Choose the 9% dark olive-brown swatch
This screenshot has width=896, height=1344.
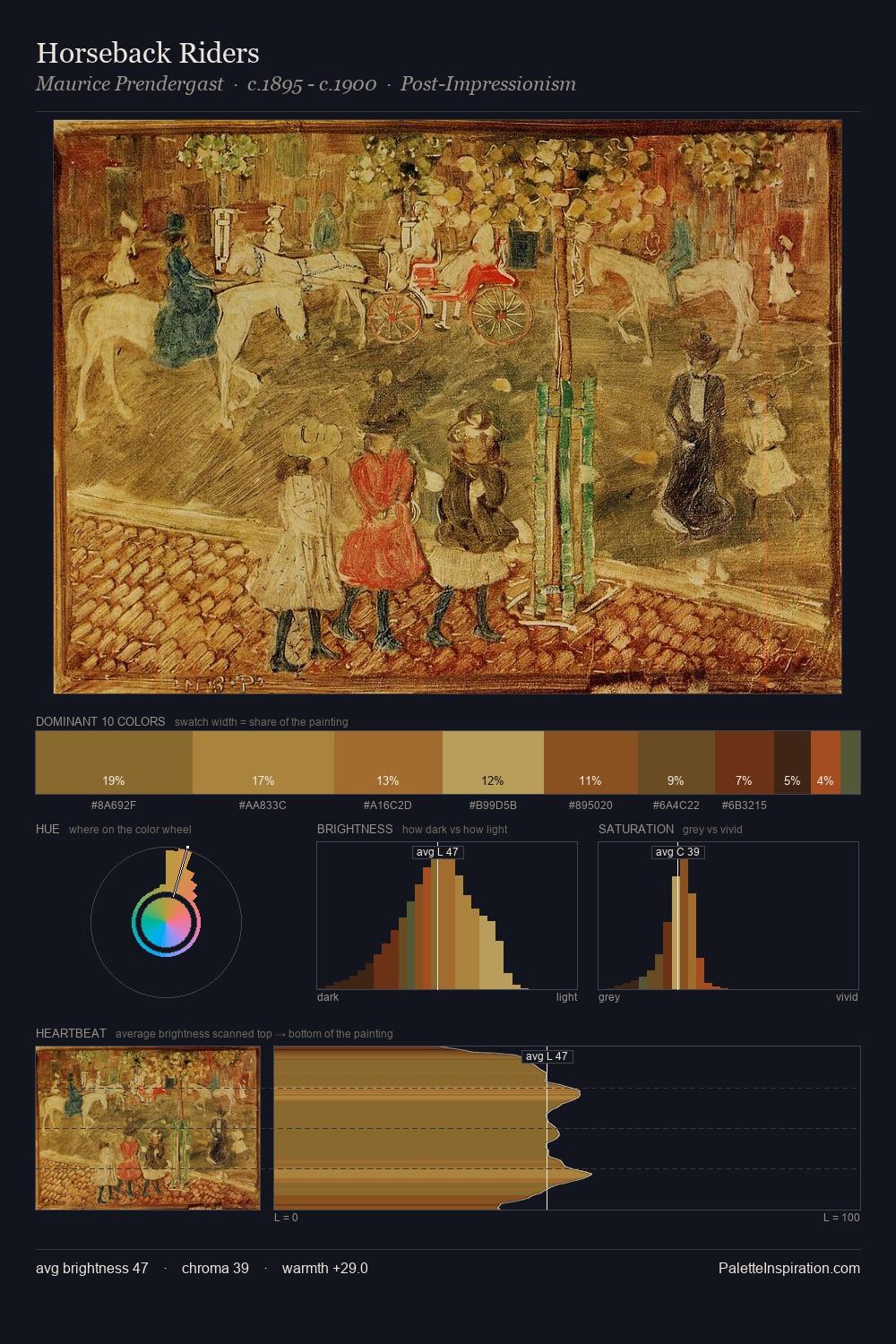(676, 762)
